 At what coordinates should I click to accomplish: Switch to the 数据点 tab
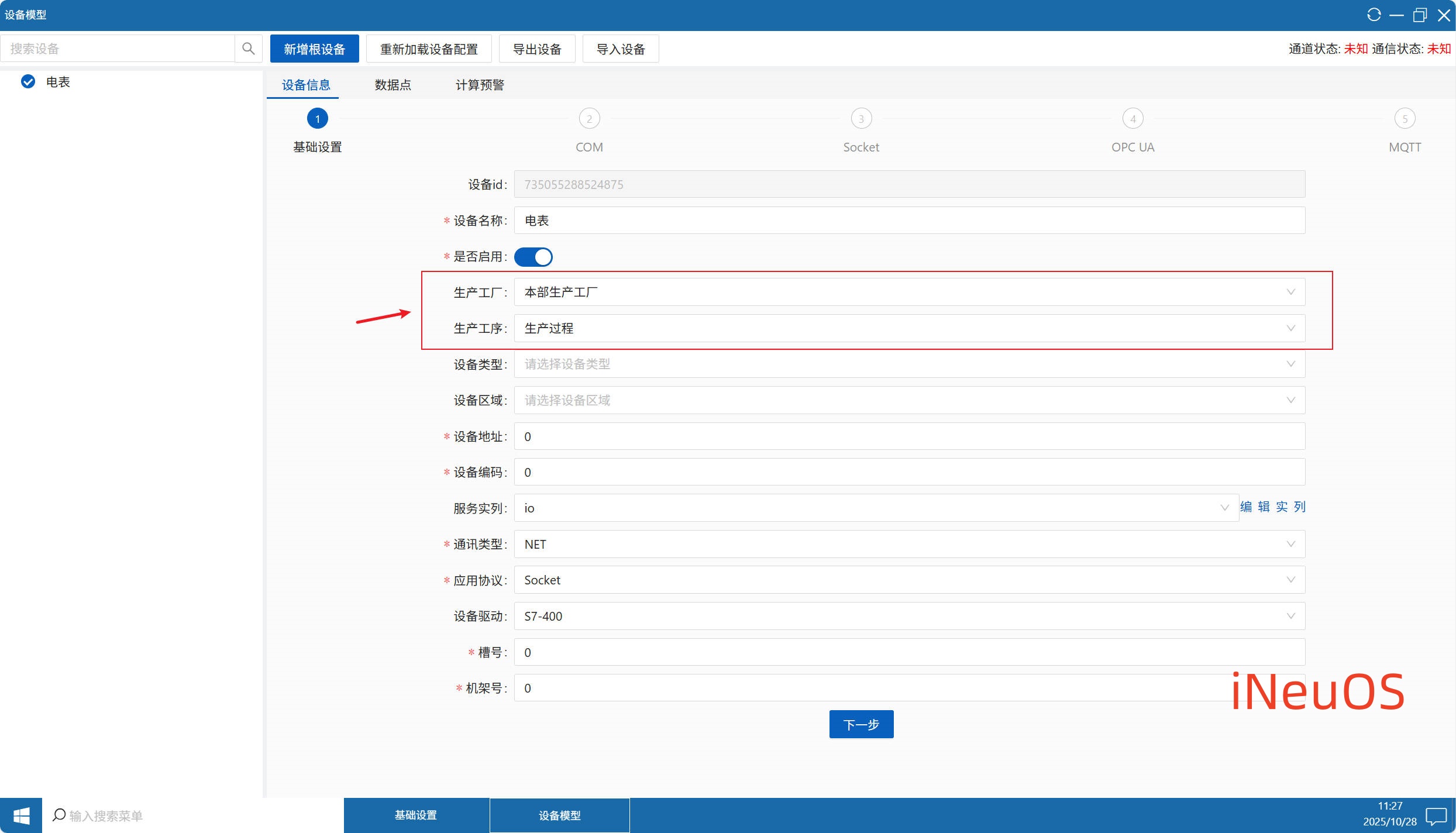click(x=393, y=85)
